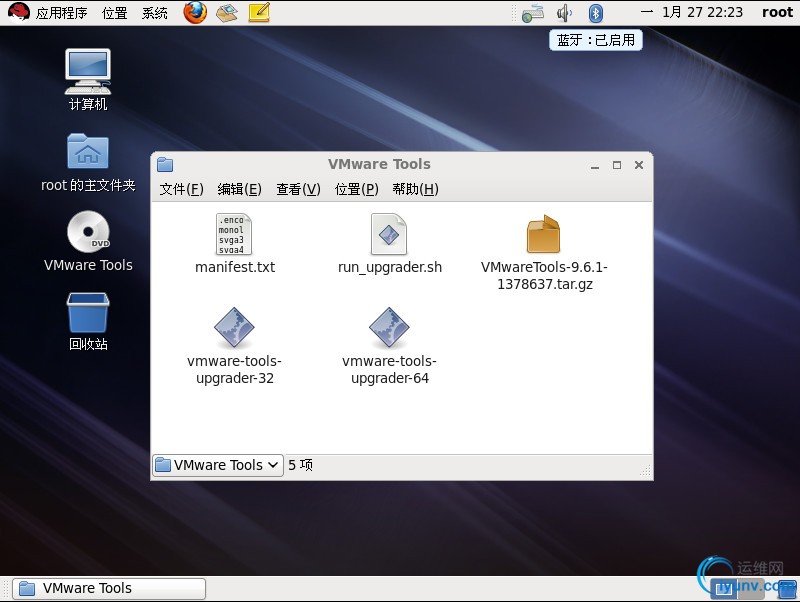Click the run_upgrader.sh file name label
The height and width of the screenshot is (602, 800).
390,267
